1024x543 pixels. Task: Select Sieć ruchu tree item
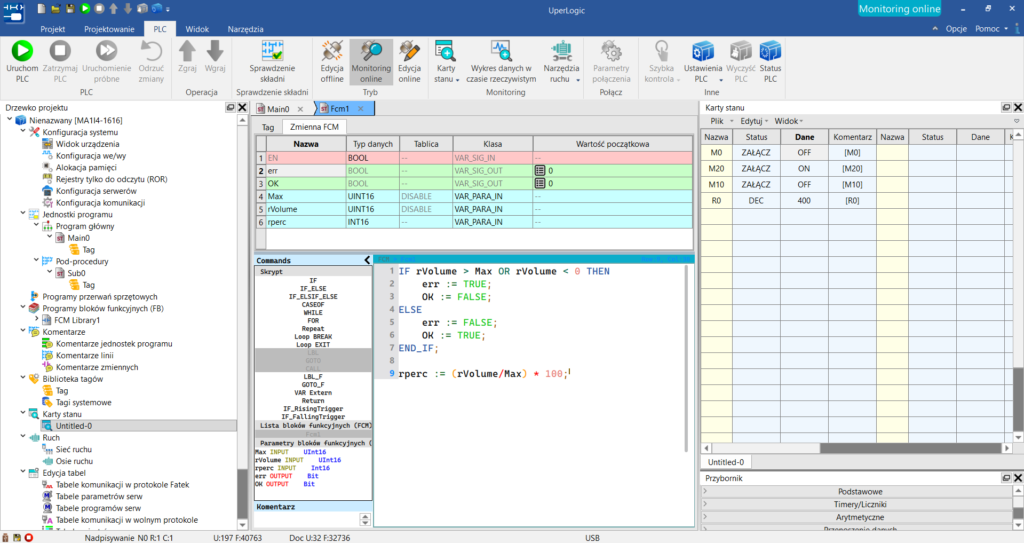(x=74, y=449)
